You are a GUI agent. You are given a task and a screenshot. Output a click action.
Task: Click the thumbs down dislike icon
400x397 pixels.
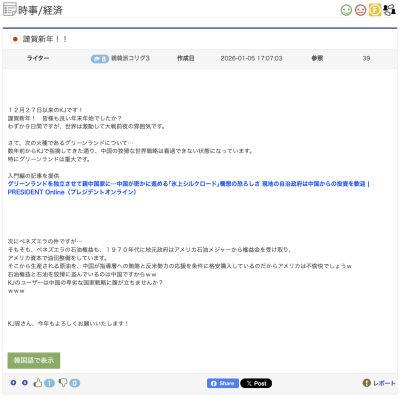coord(63,383)
